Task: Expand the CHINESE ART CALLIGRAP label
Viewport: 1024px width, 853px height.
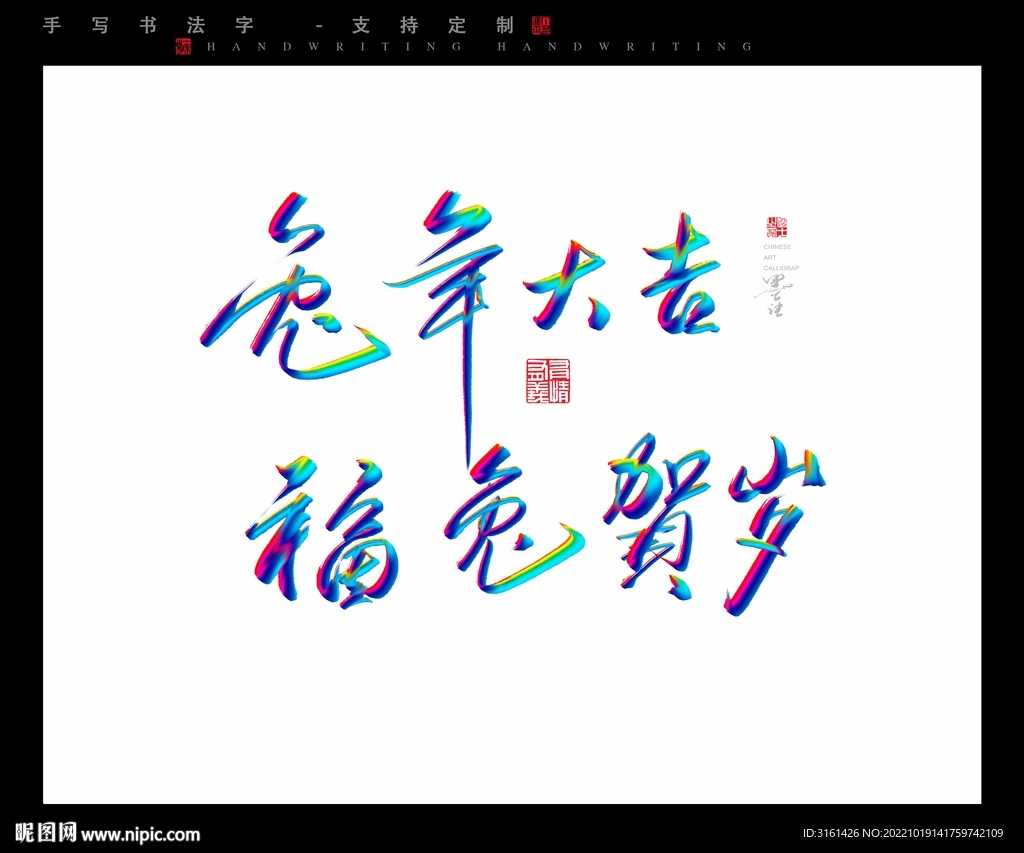Action: point(778,256)
